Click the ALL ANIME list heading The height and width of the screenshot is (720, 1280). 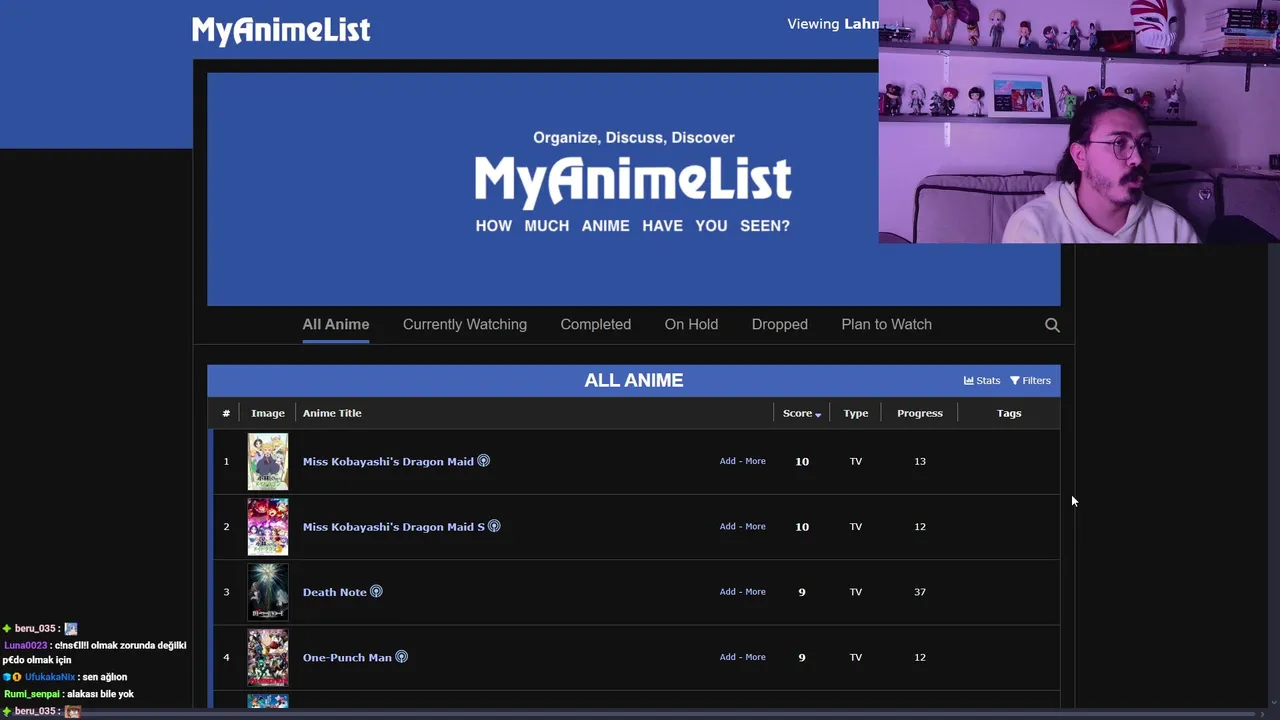634,381
